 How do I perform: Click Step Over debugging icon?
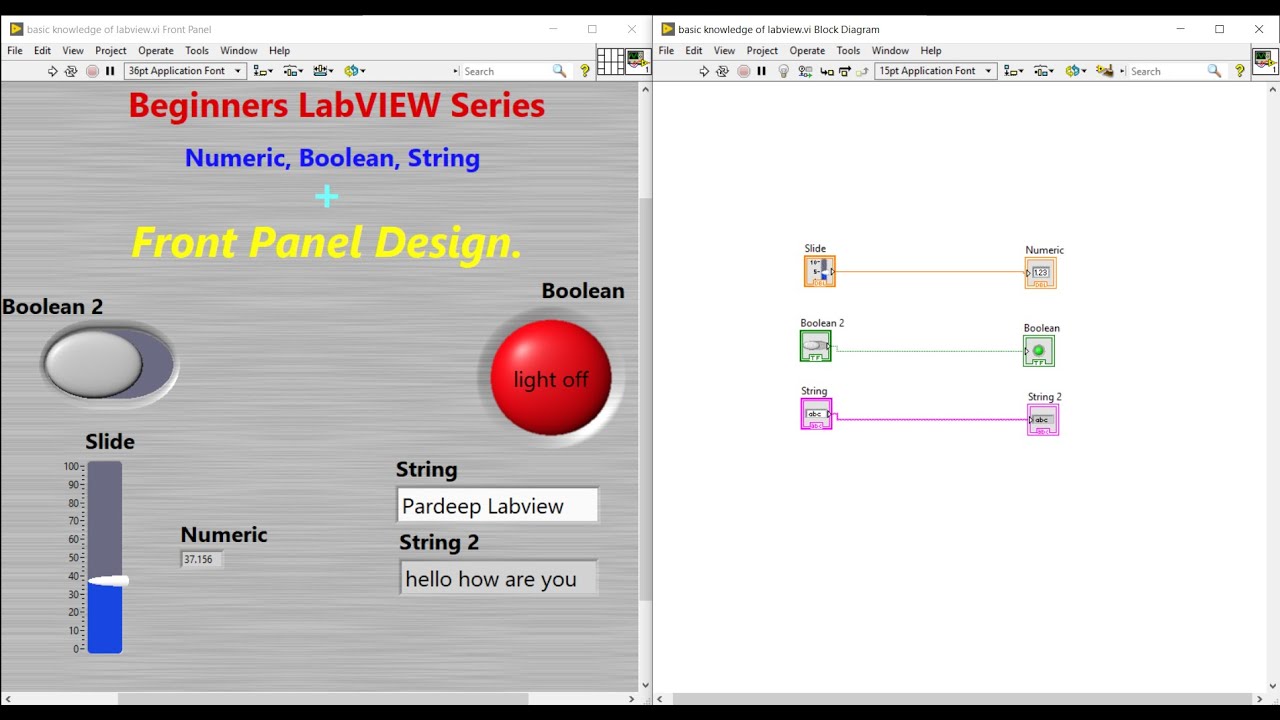click(x=845, y=71)
